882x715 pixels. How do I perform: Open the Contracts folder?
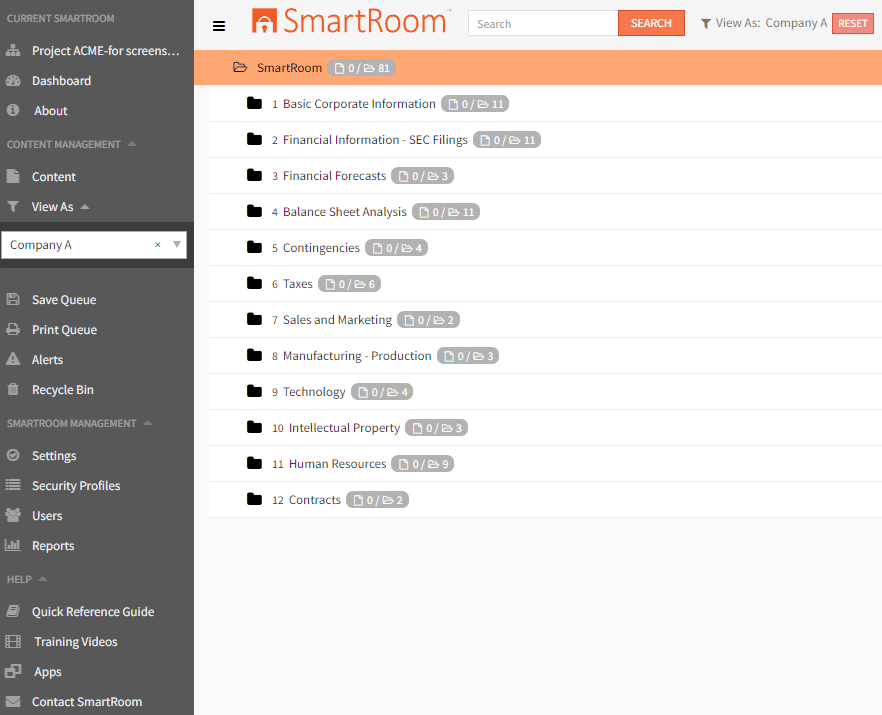pyautogui.click(x=315, y=500)
